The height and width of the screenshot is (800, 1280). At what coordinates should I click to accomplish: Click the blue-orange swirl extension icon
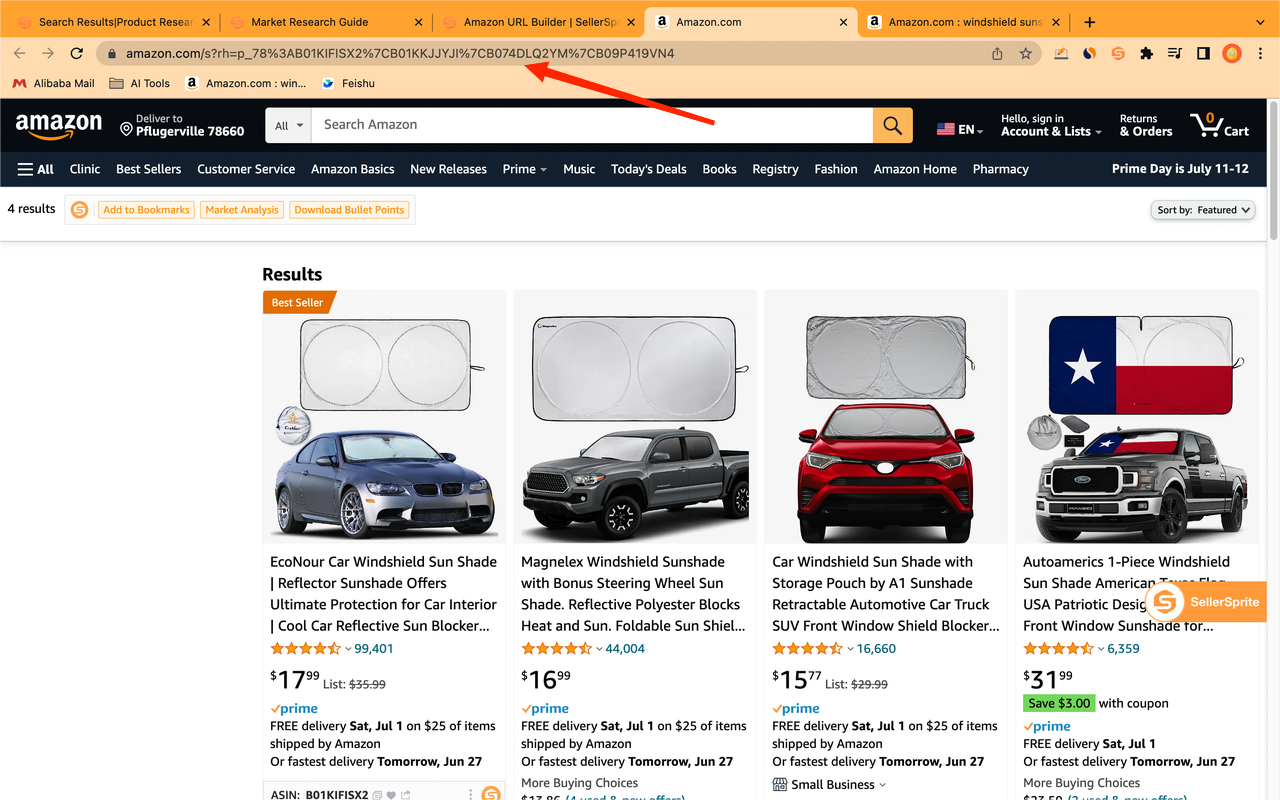1090,53
